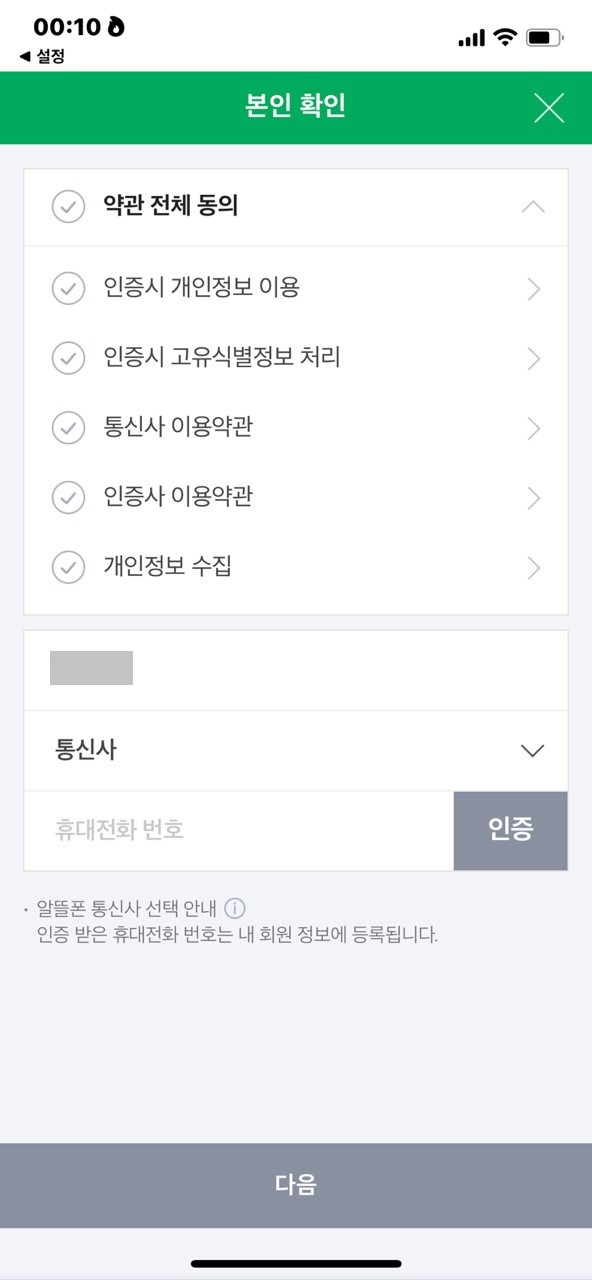Check the 인증시 개인정보 이용 checkbox
This screenshot has height=1280, width=592.
(x=68, y=288)
